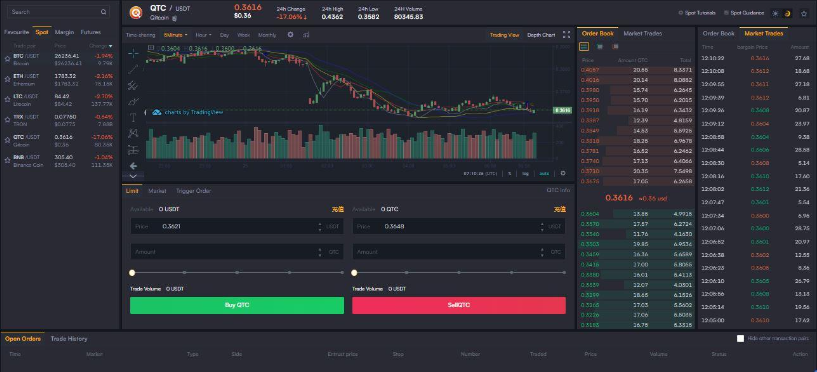
Task: Select the trend line drawing tool
Action: click(x=133, y=69)
